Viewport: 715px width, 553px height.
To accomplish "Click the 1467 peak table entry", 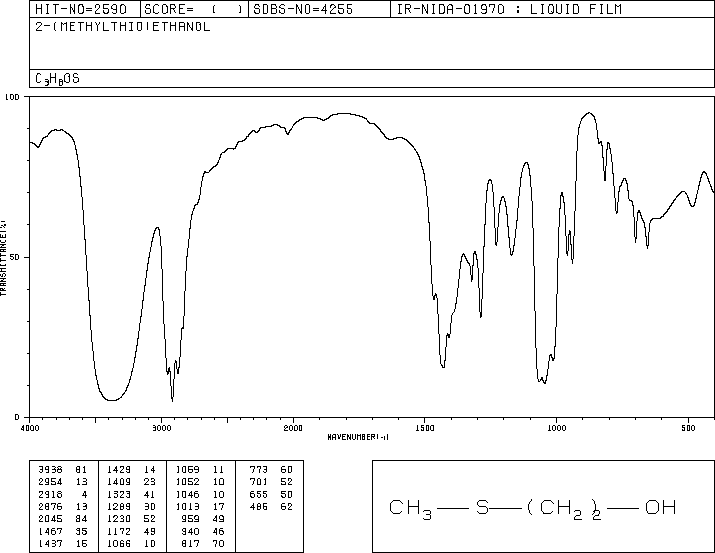I will click(62, 531).
